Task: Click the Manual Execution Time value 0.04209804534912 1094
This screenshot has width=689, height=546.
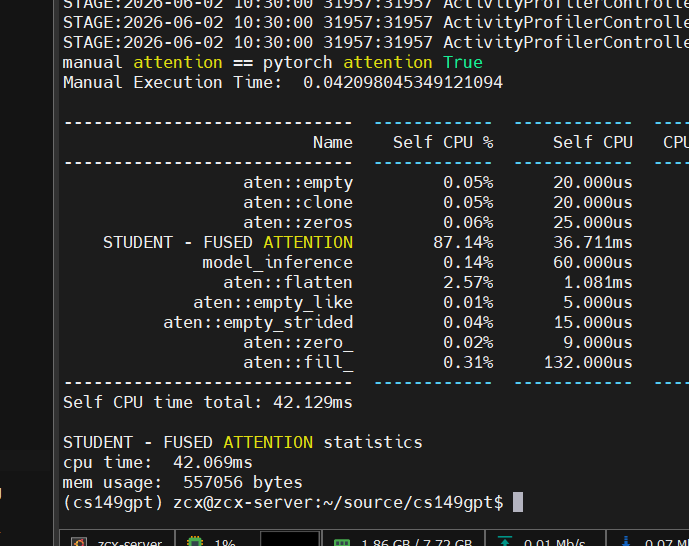Action: click(403, 83)
